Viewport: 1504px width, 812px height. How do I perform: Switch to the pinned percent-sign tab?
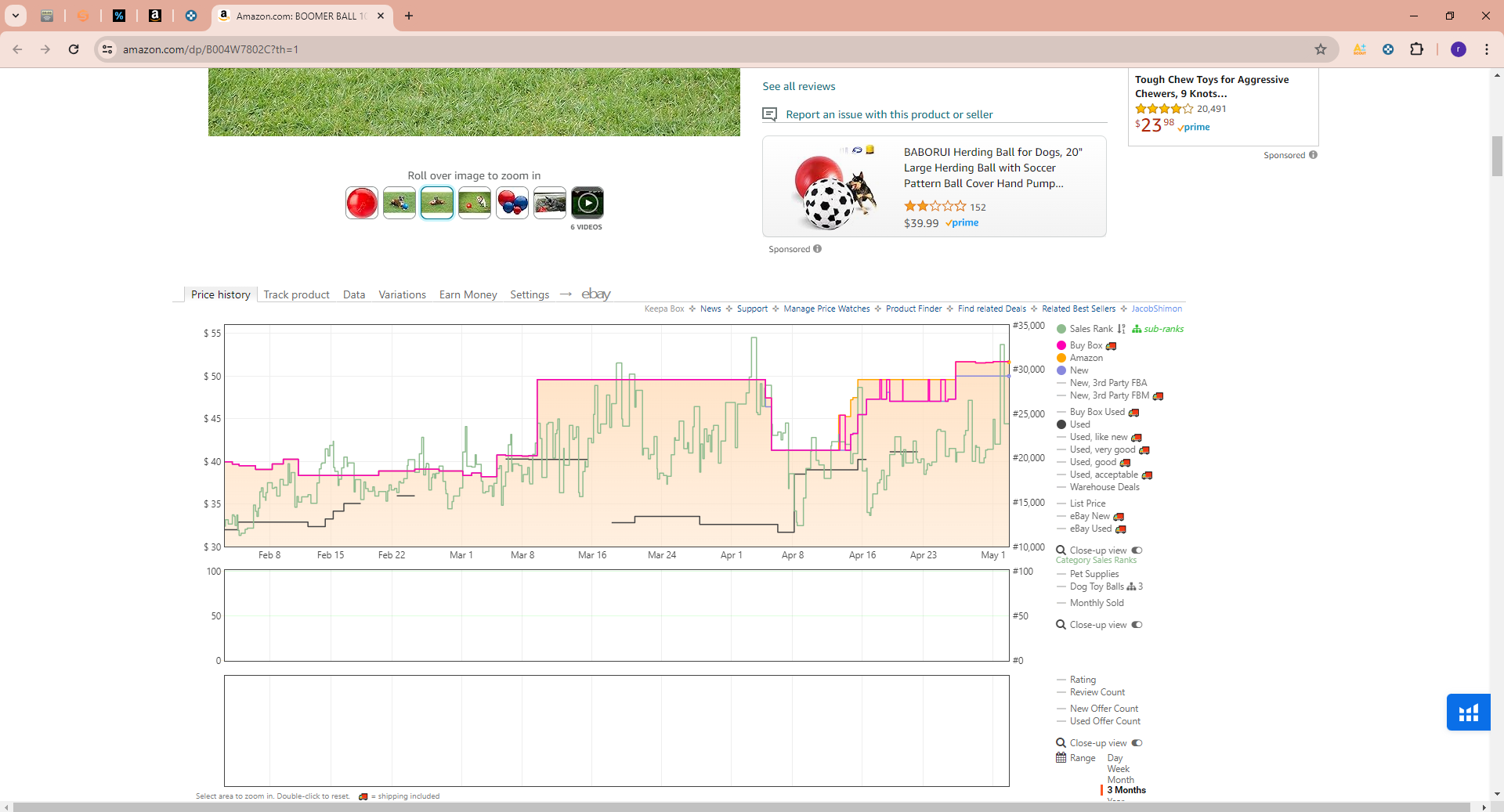tap(119, 16)
